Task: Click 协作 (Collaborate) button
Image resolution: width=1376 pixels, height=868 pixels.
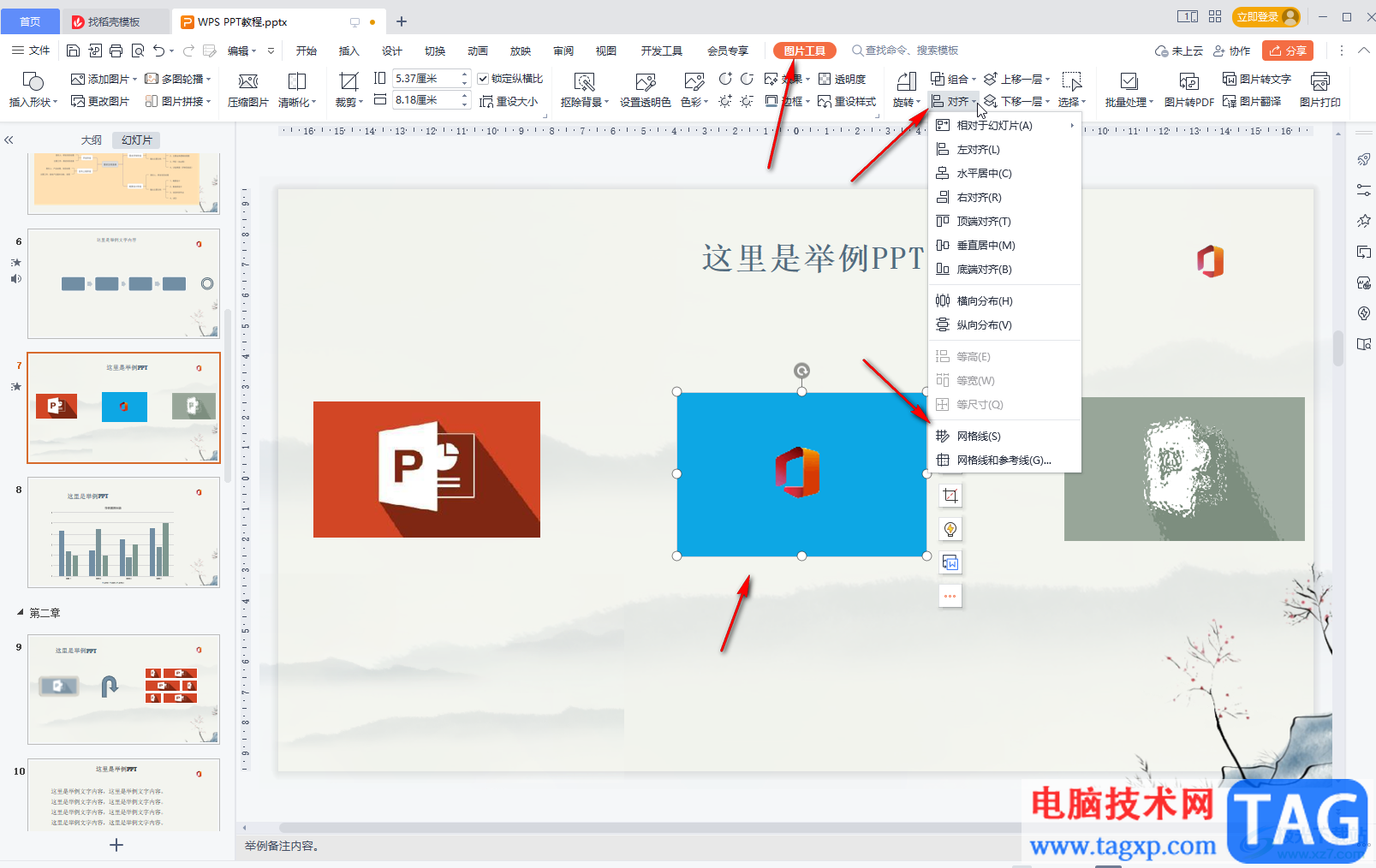Action: [1232, 51]
